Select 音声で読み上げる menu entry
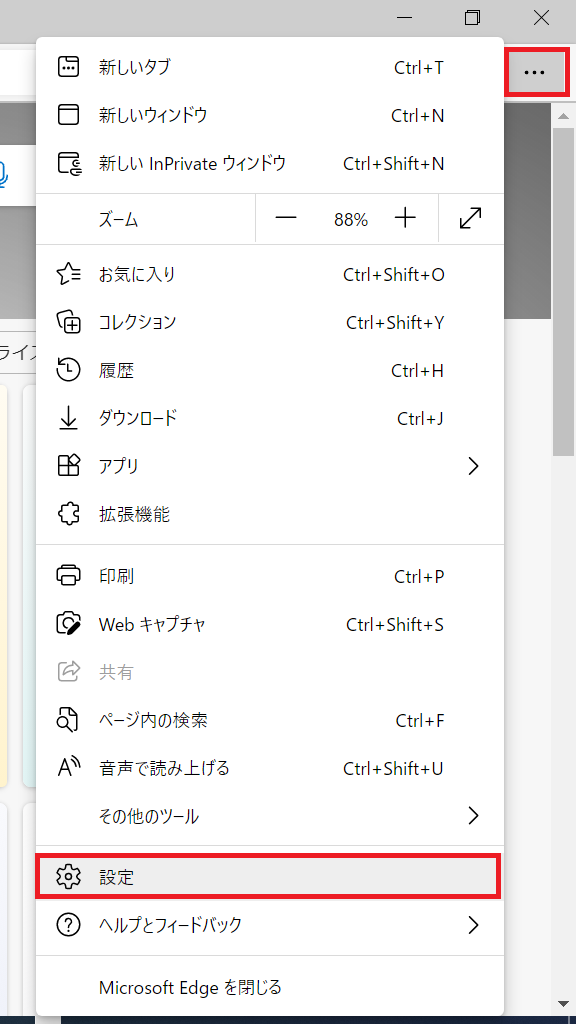The image size is (576, 1024). coord(270,768)
